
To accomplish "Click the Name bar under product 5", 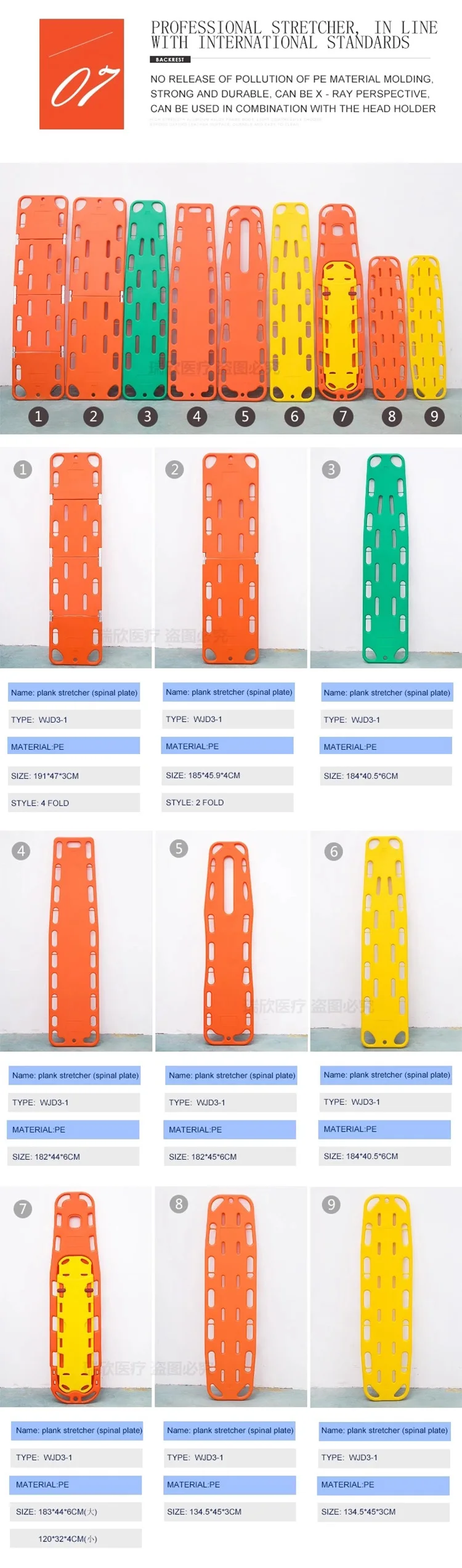I will pyautogui.click(x=231, y=1075).
